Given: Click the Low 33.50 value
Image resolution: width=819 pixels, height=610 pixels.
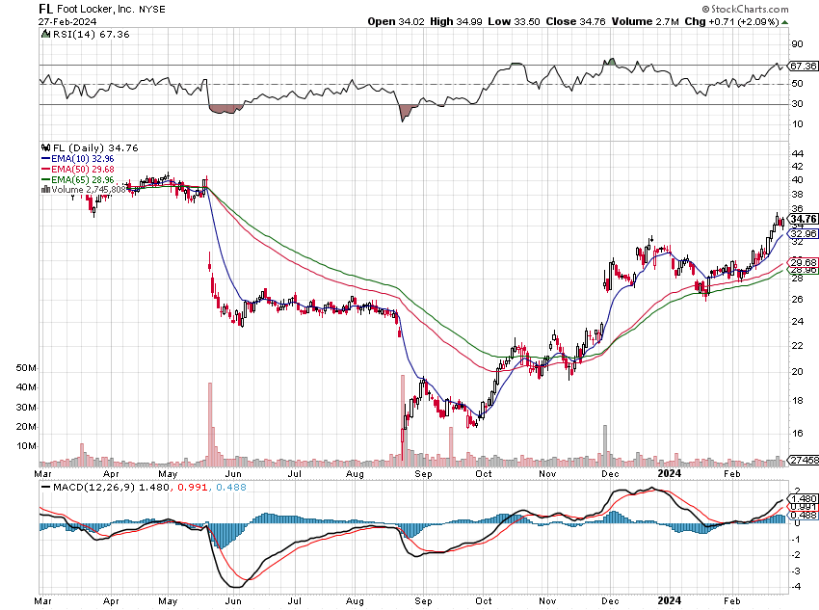Looking at the screenshot, I should (514, 21).
